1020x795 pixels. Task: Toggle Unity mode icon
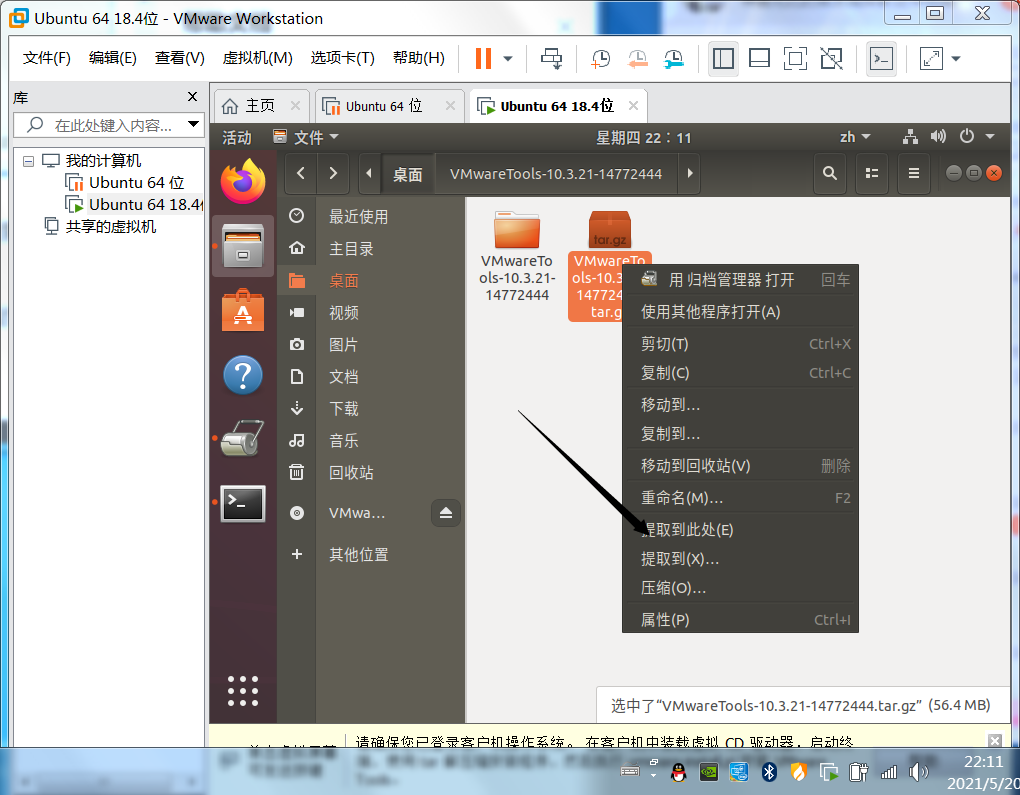831,59
